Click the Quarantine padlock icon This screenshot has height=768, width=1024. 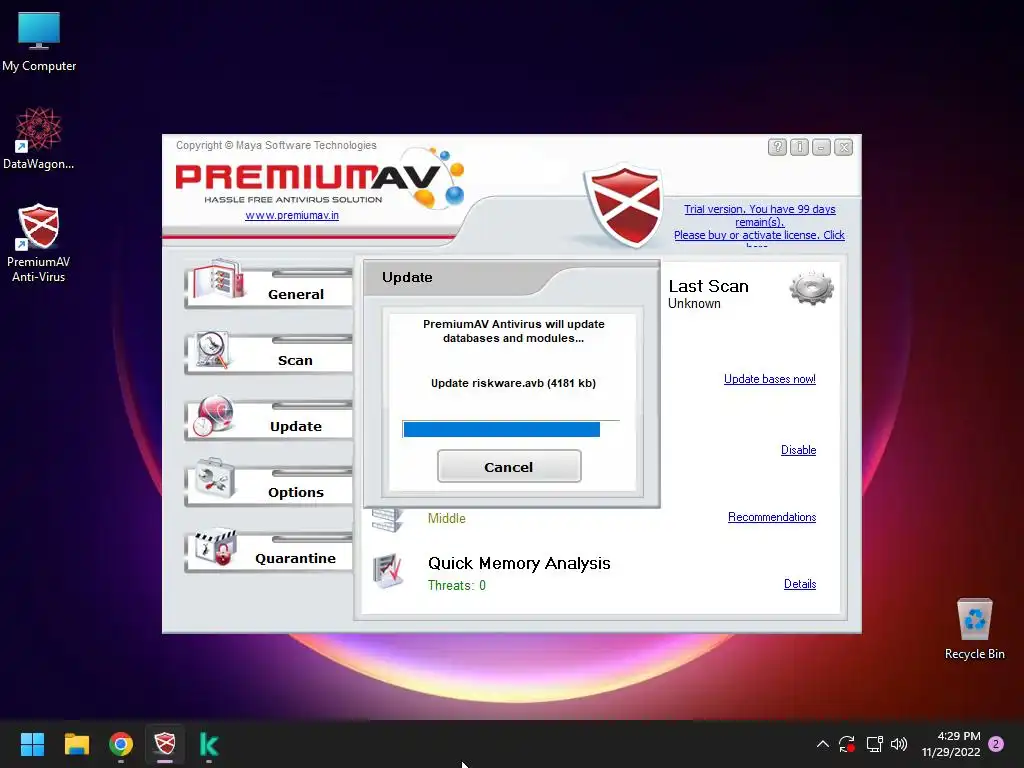tap(216, 546)
